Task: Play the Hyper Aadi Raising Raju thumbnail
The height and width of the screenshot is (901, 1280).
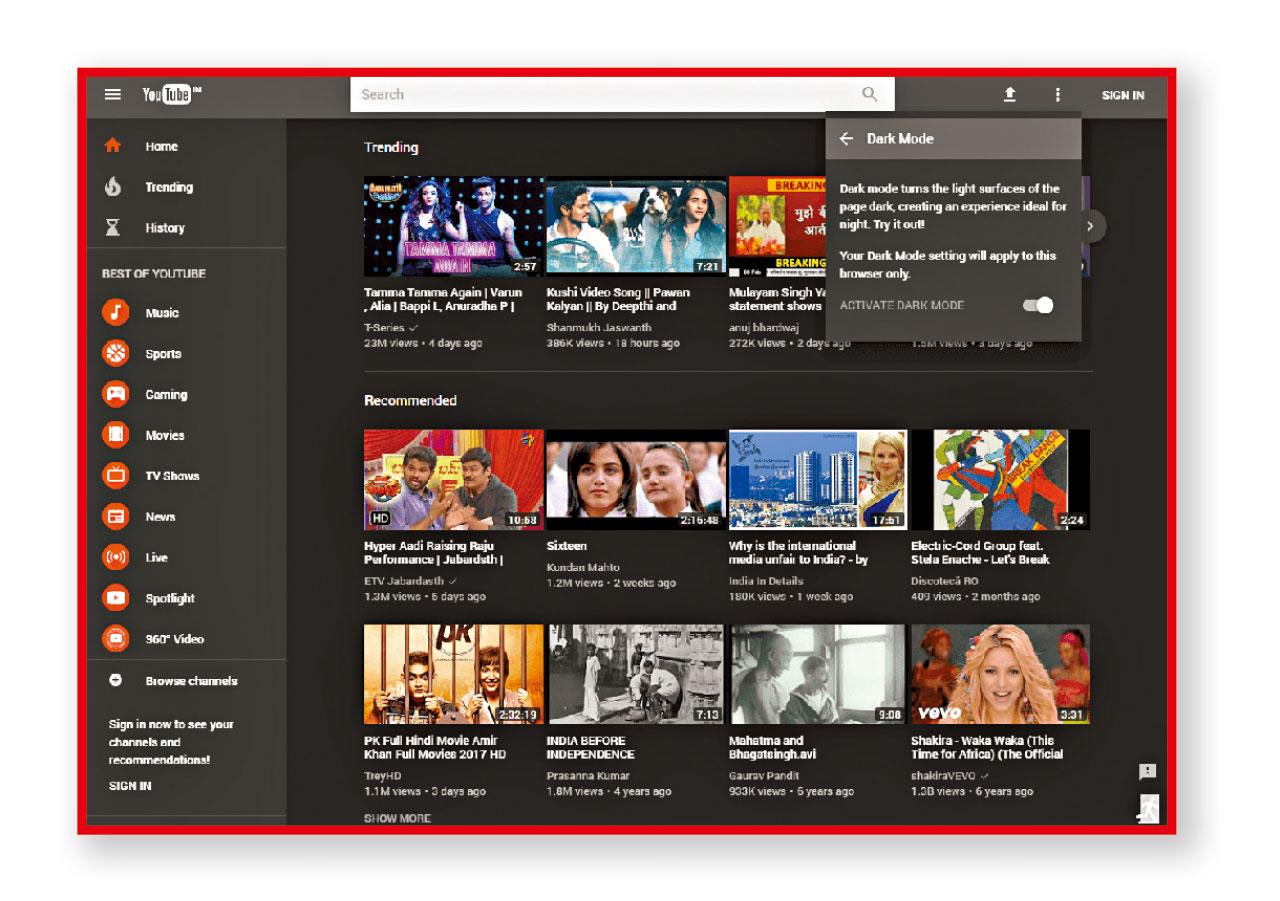Action: (x=454, y=479)
